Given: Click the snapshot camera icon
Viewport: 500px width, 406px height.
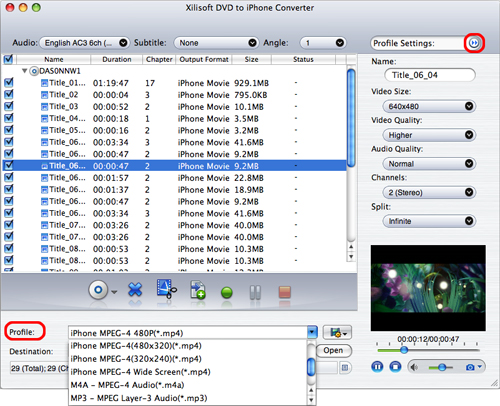Looking at the screenshot, I should click(x=470, y=367).
